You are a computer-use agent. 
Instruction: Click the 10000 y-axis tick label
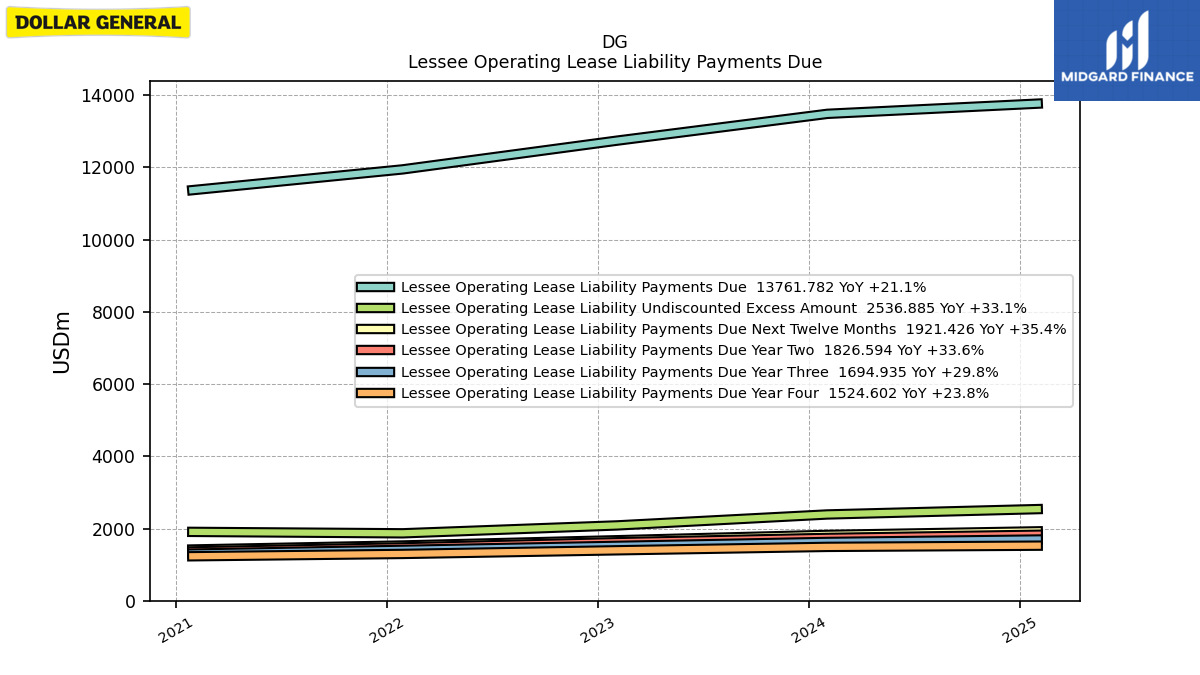pyautogui.click(x=110, y=240)
